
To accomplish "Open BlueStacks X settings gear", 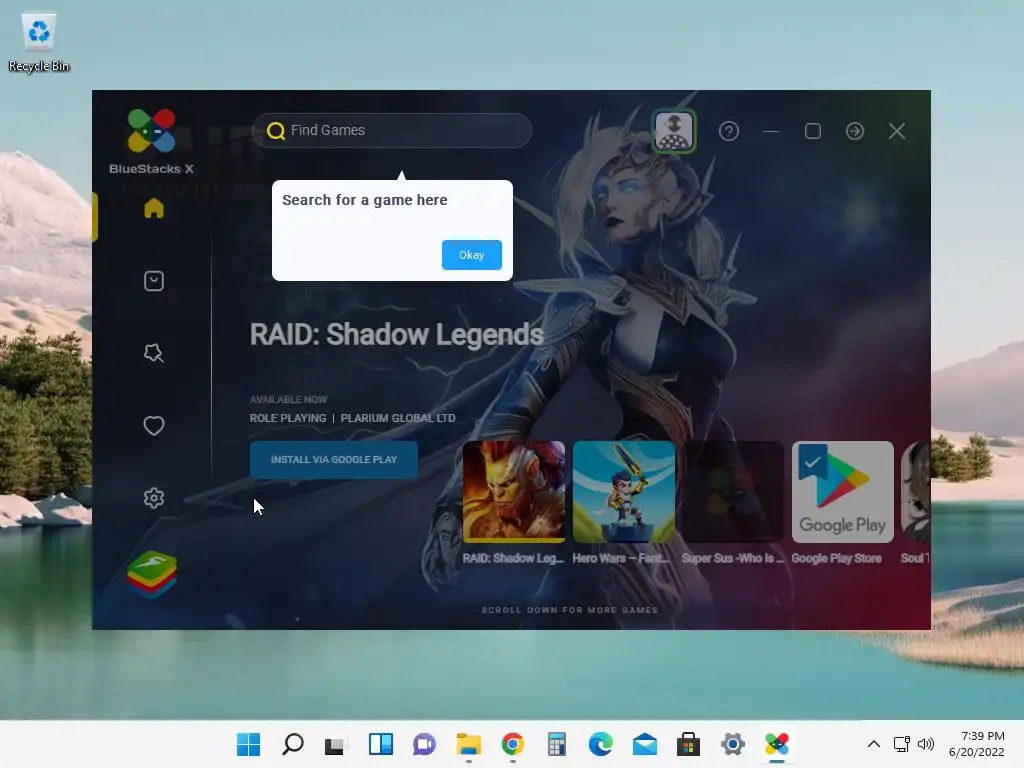I will [x=153, y=498].
